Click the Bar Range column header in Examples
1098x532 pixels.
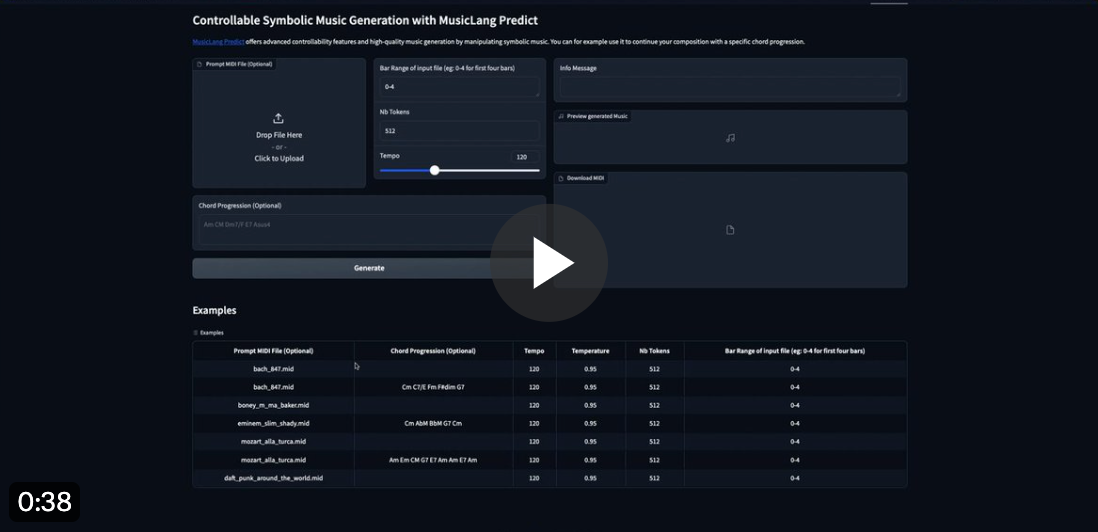[795, 351]
